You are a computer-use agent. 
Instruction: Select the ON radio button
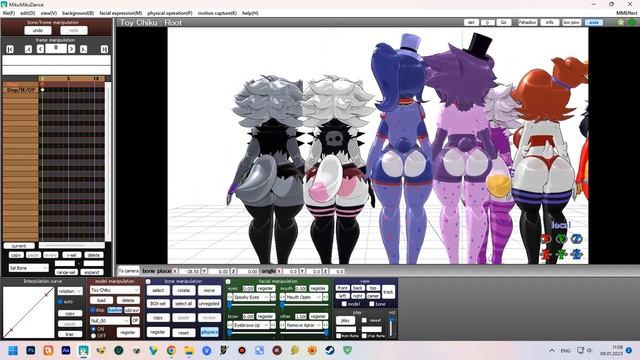point(93,329)
